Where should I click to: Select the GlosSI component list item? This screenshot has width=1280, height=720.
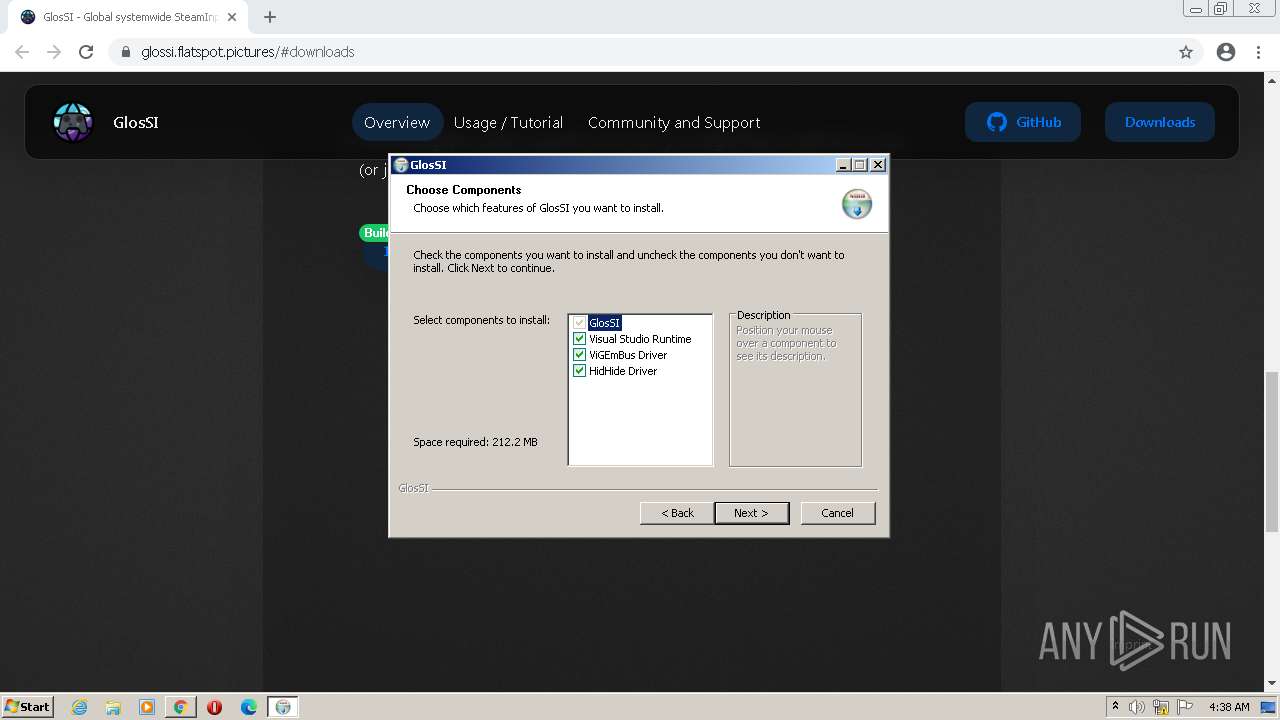click(605, 323)
